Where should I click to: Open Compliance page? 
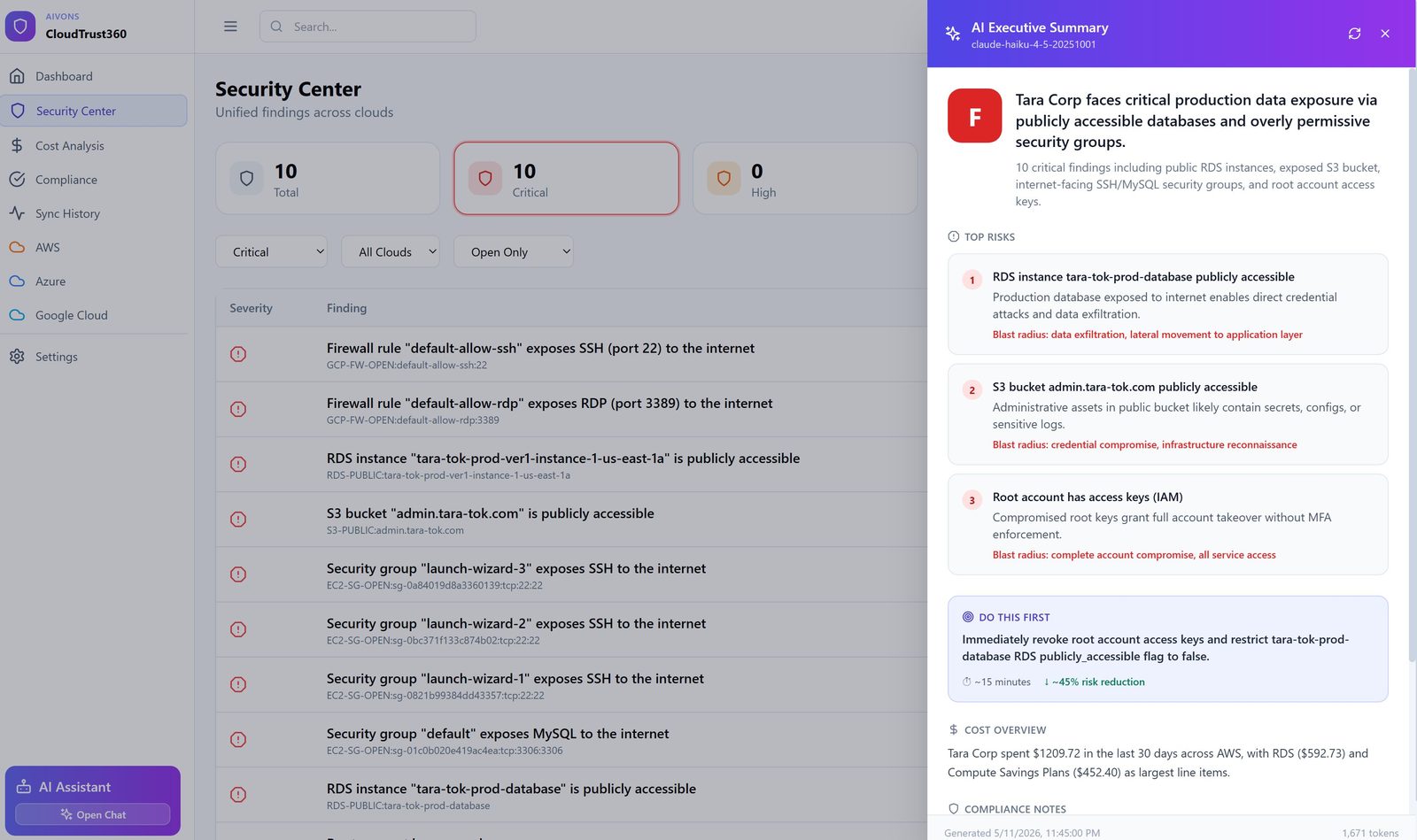[94, 179]
